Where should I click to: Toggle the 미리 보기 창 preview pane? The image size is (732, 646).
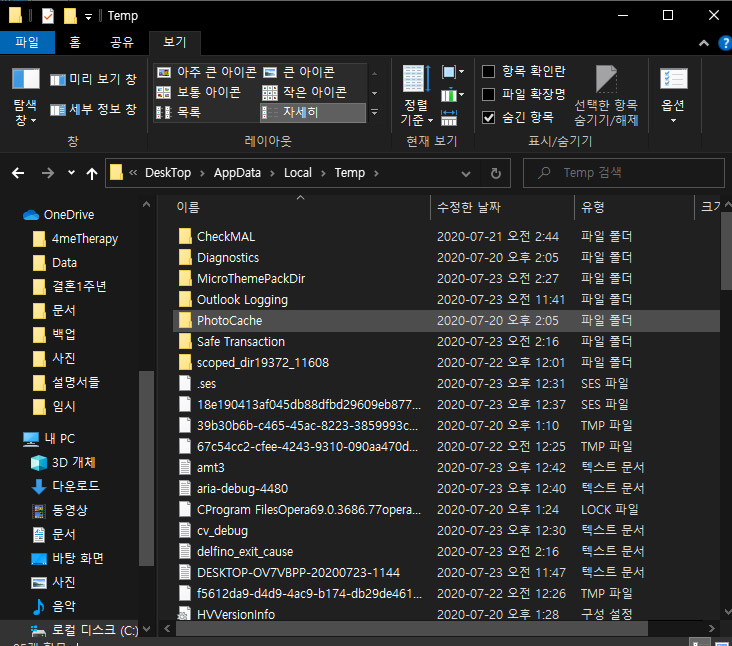pos(93,80)
